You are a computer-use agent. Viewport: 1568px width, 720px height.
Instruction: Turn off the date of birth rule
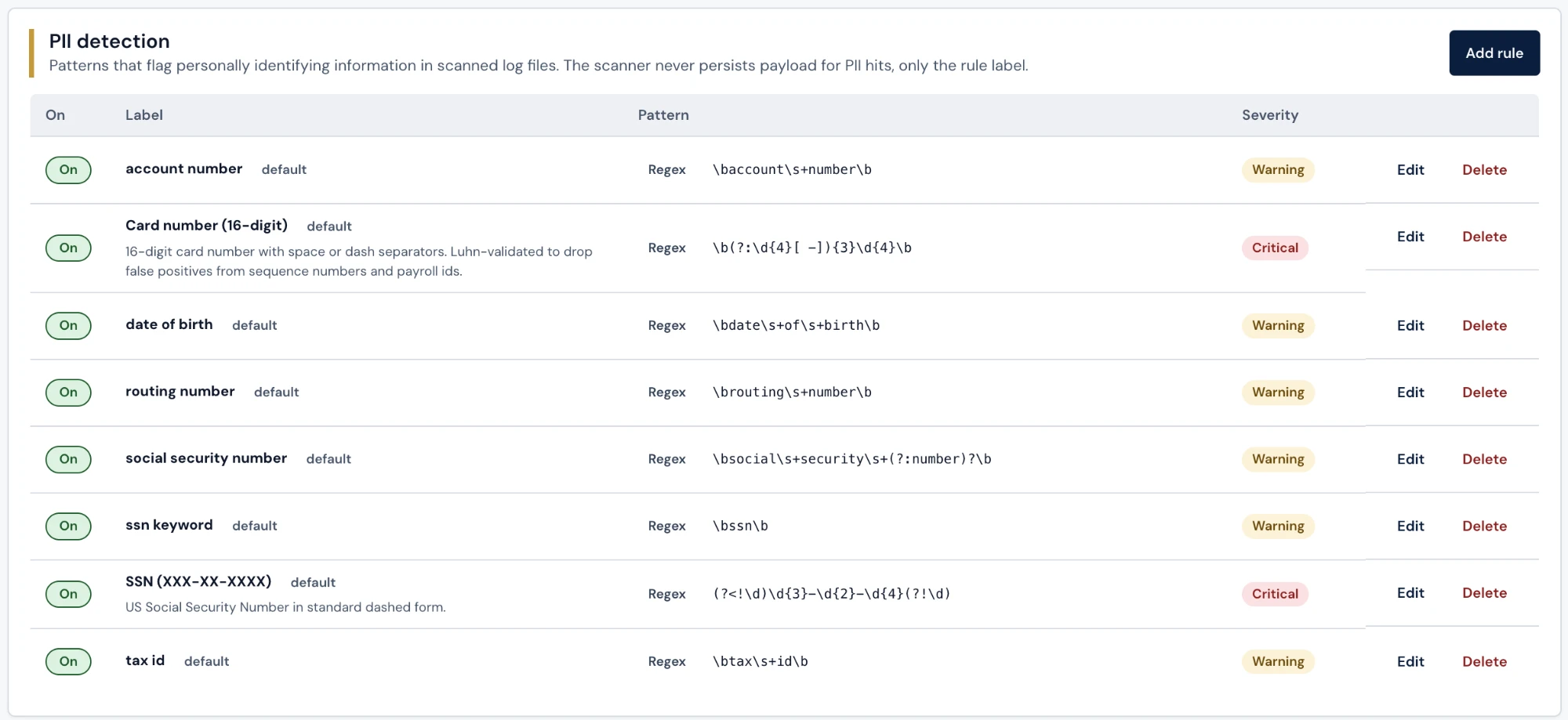(x=68, y=326)
